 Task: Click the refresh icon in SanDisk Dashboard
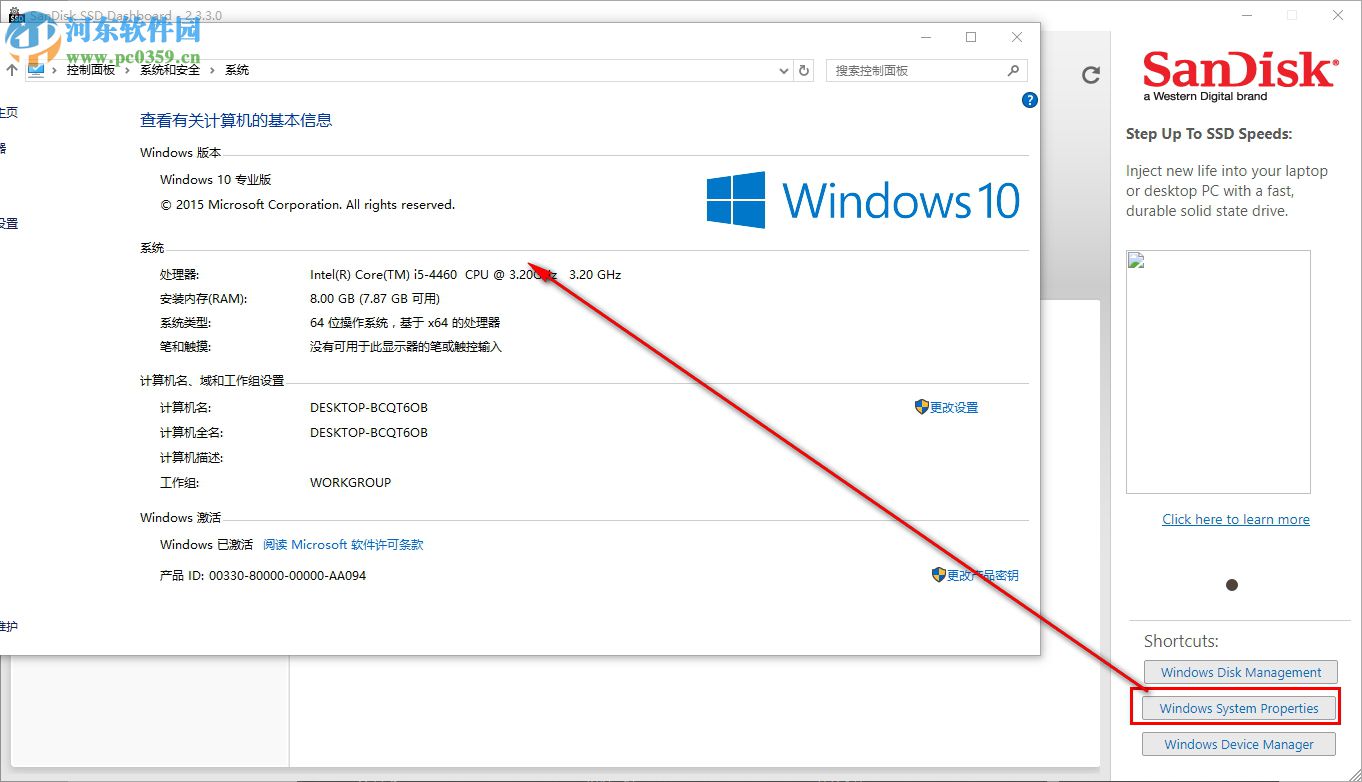point(1091,75)
